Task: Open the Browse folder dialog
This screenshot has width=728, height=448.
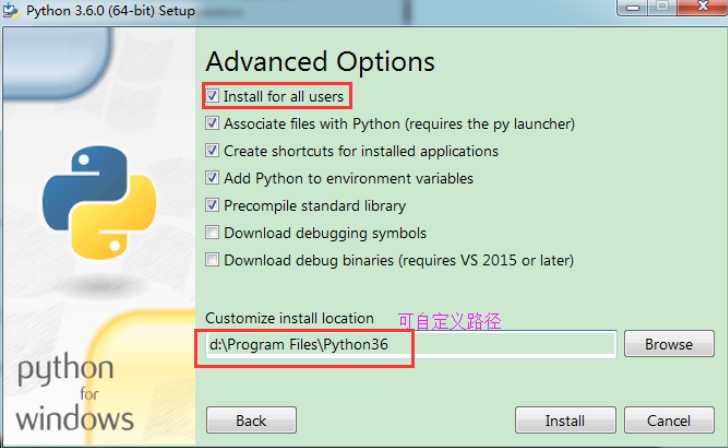Action: 669,344
